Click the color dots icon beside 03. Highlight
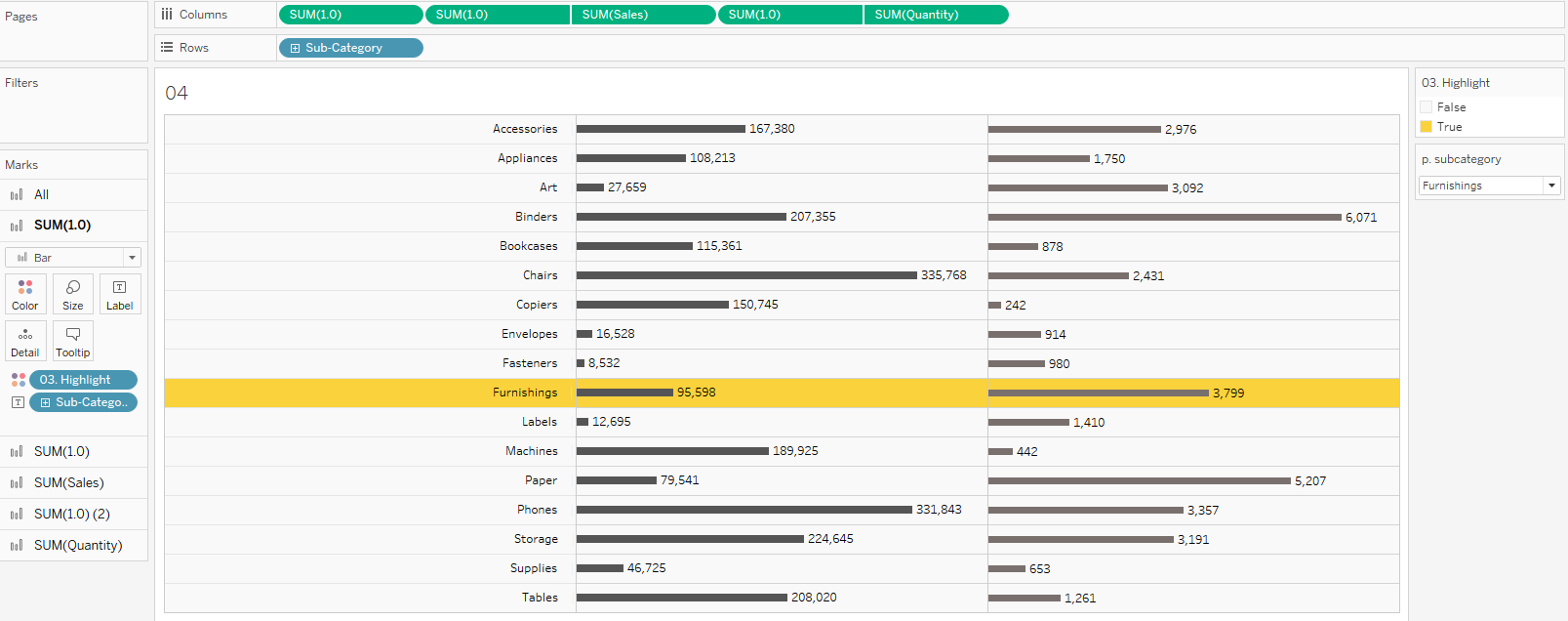The width and height of the screenshot is (1568, 621). point(18,380)
